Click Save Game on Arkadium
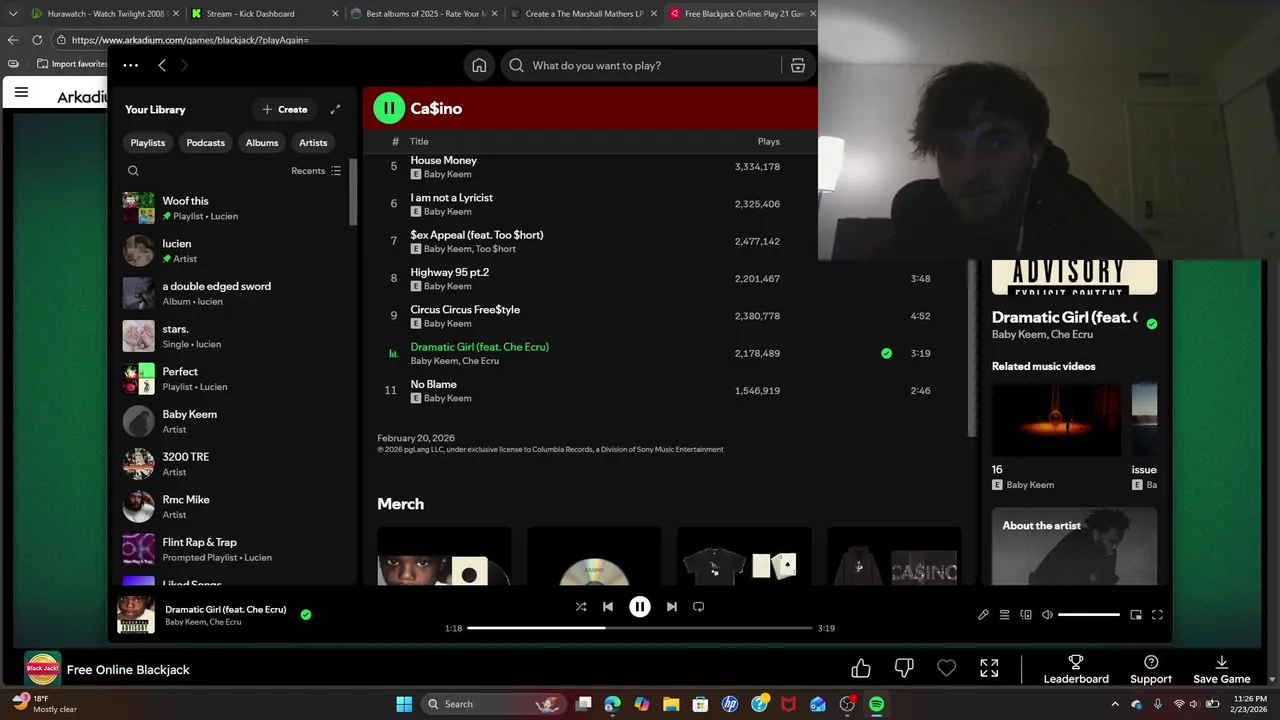This screenshot has width=1280, height=720. tap(1222, 670)
